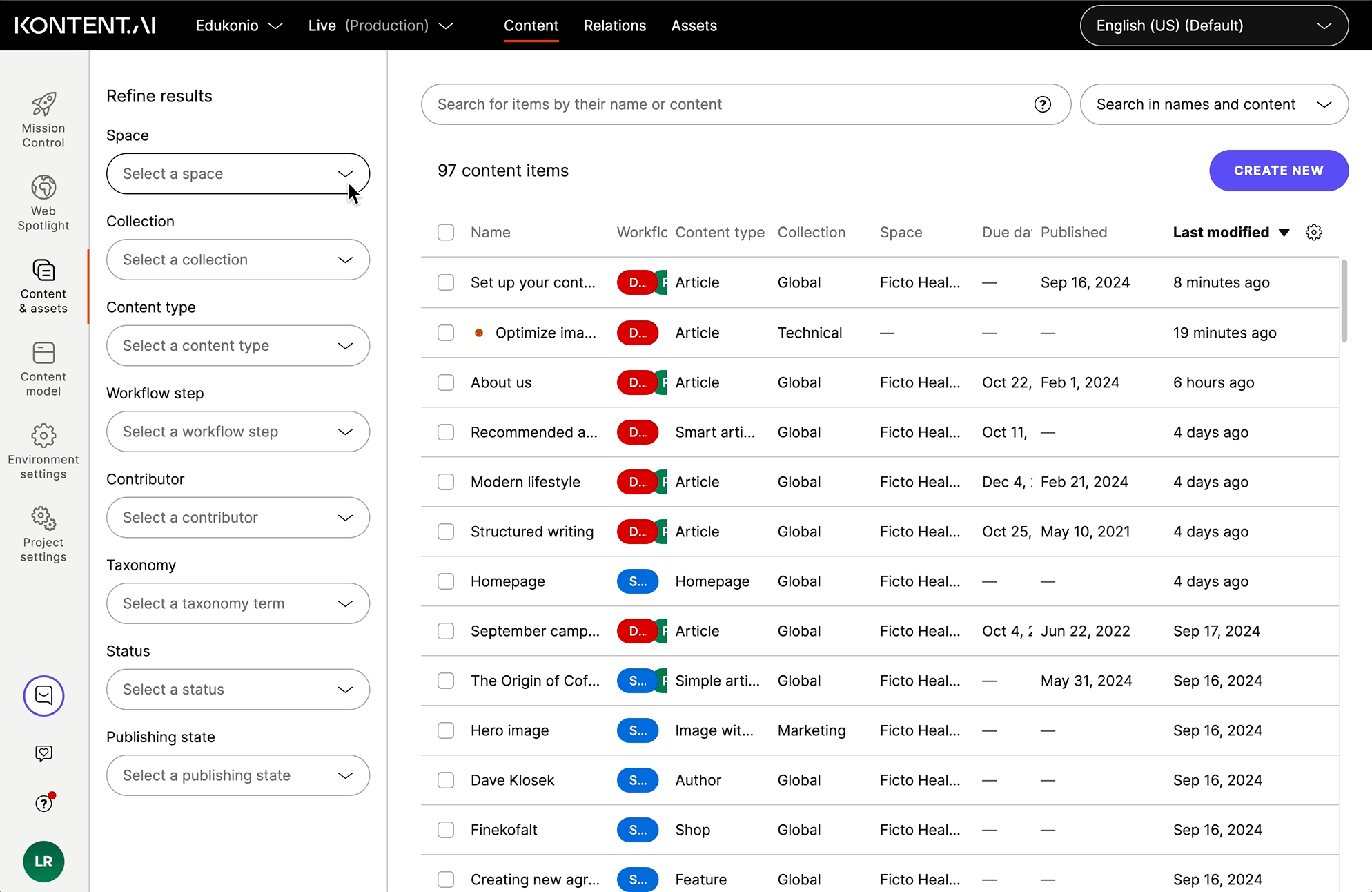Click the LR user avatar
1372x892 pixels.
tap(43, 862)
